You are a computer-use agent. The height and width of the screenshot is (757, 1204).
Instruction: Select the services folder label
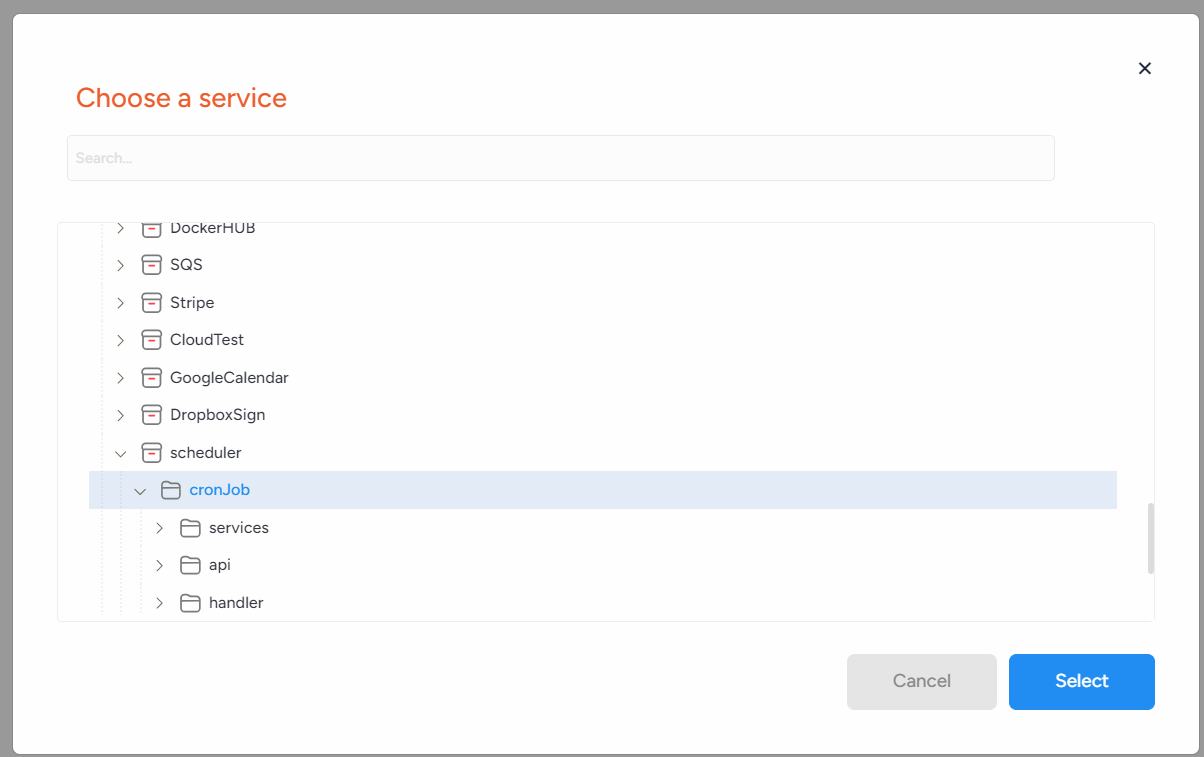coord(239,528)
